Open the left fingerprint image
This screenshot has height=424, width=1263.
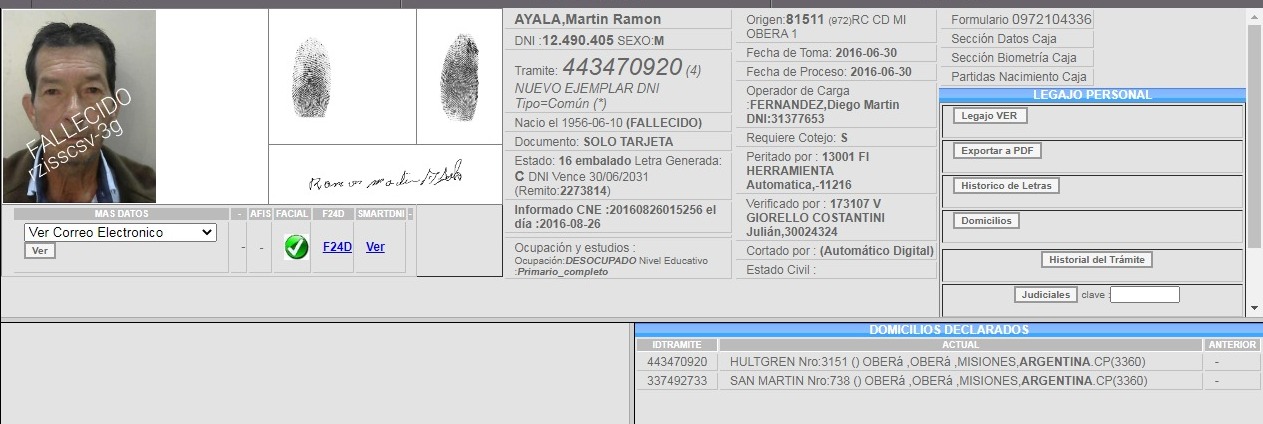click(x=310, y=77)
